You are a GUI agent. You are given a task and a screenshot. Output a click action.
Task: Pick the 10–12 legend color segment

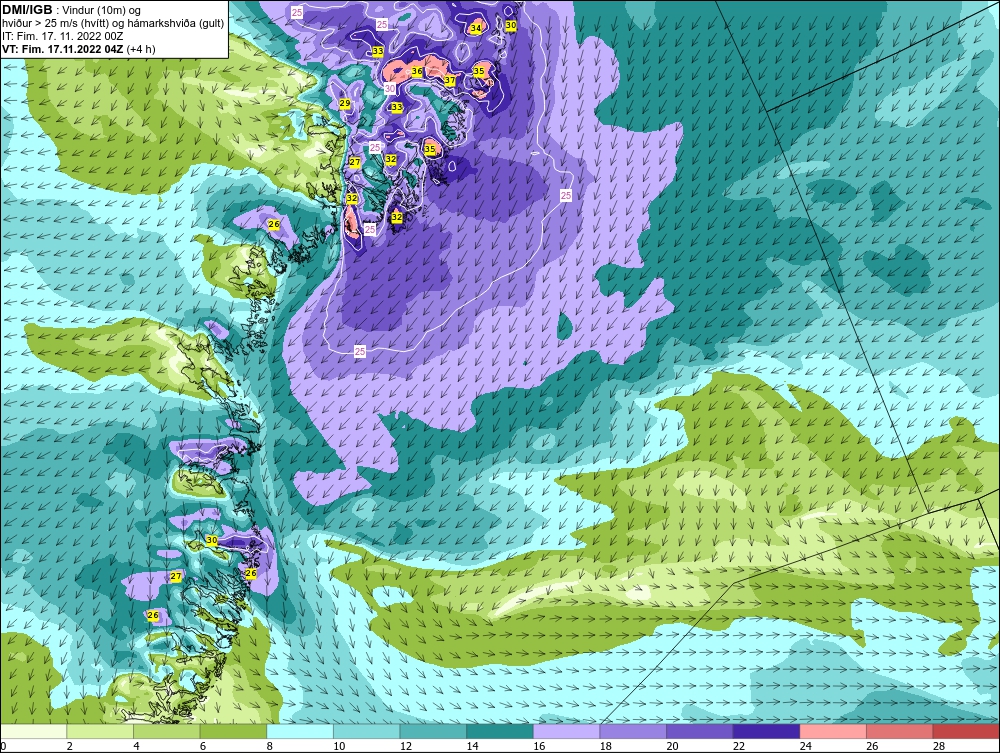coord(367,731)
